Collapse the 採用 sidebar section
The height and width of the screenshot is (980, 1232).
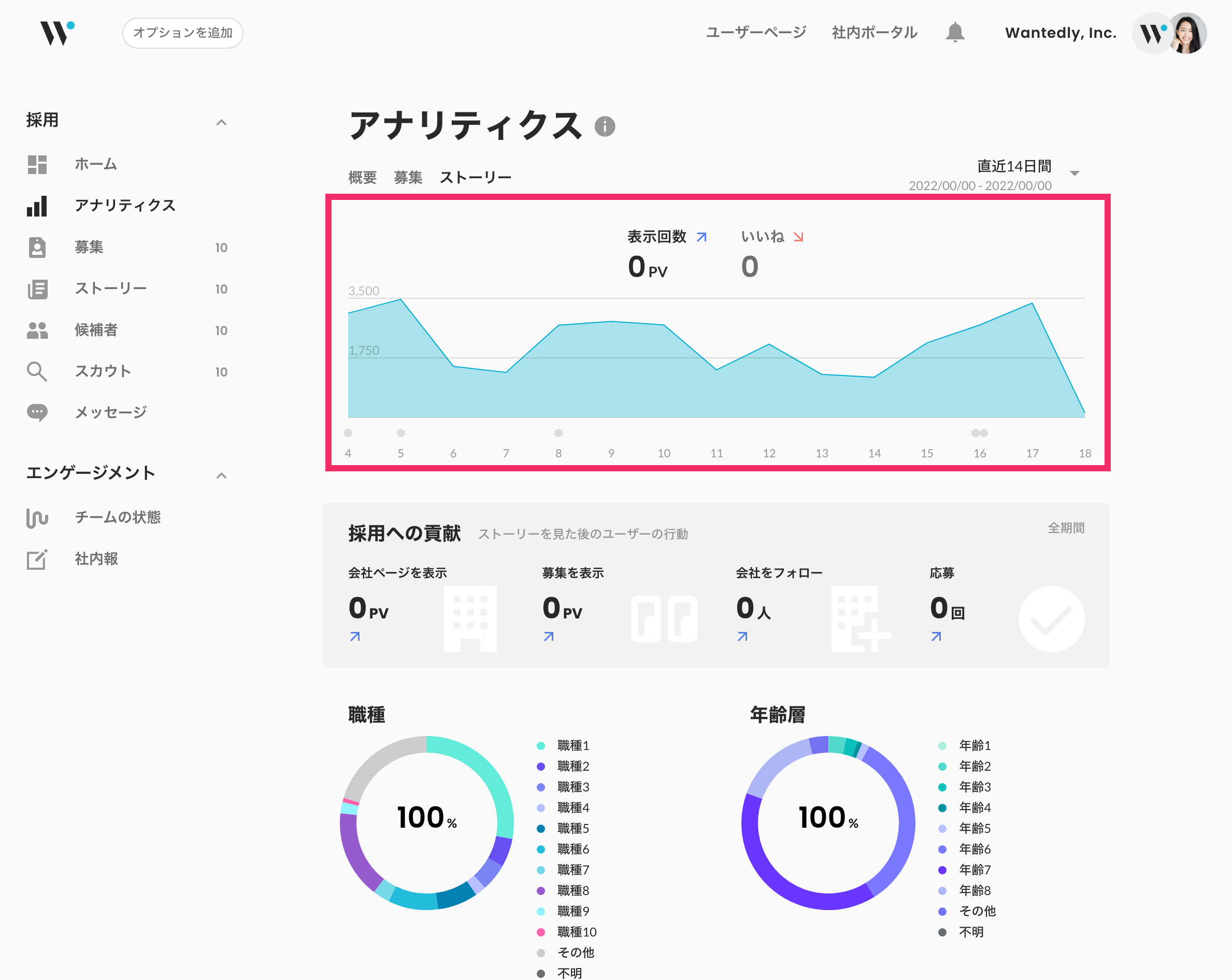pyautogui.click(x=221, y=122)
